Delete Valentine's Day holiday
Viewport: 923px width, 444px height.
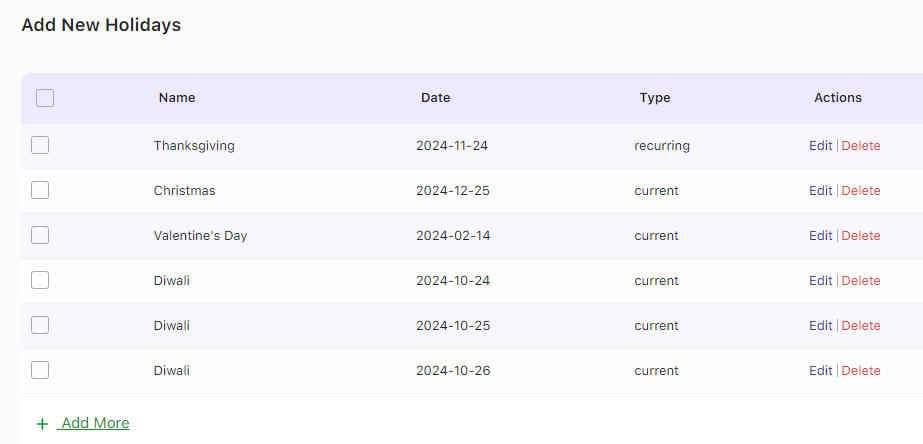(861, 236)
